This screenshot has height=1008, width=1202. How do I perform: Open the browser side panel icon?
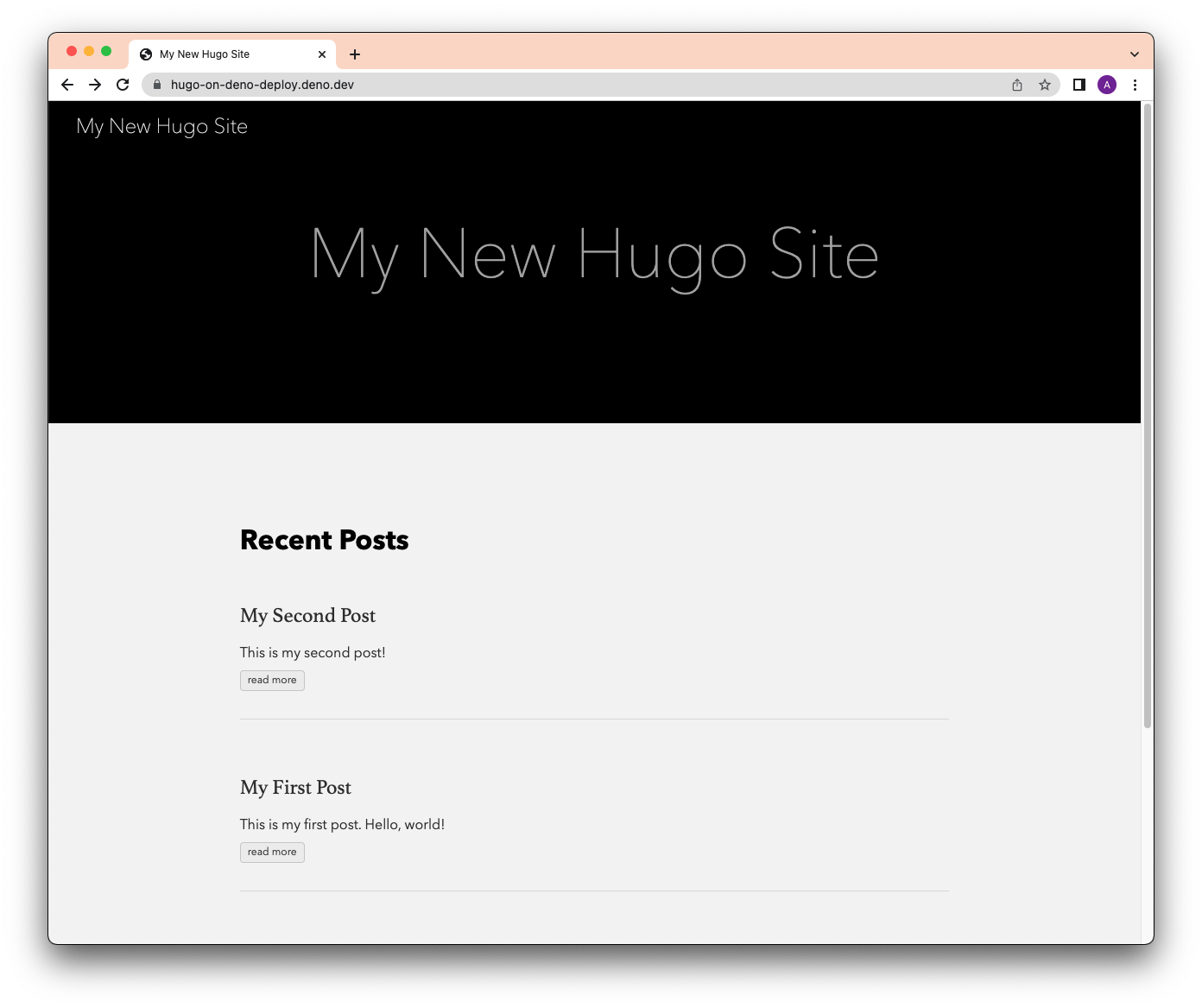(x=1079, y=85)
